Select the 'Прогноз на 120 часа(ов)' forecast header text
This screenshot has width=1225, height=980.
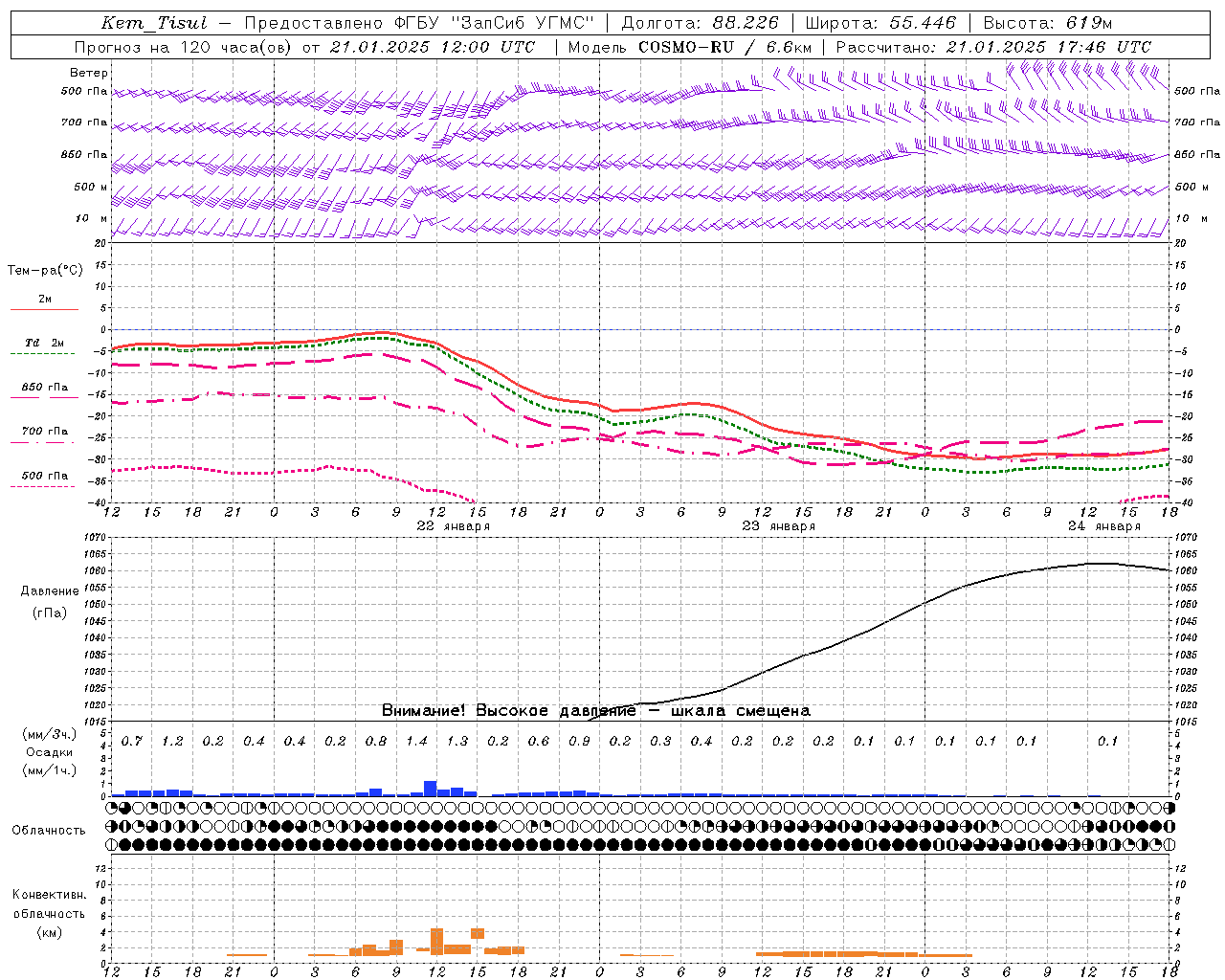pyautogui.click(x=184, y=47)
